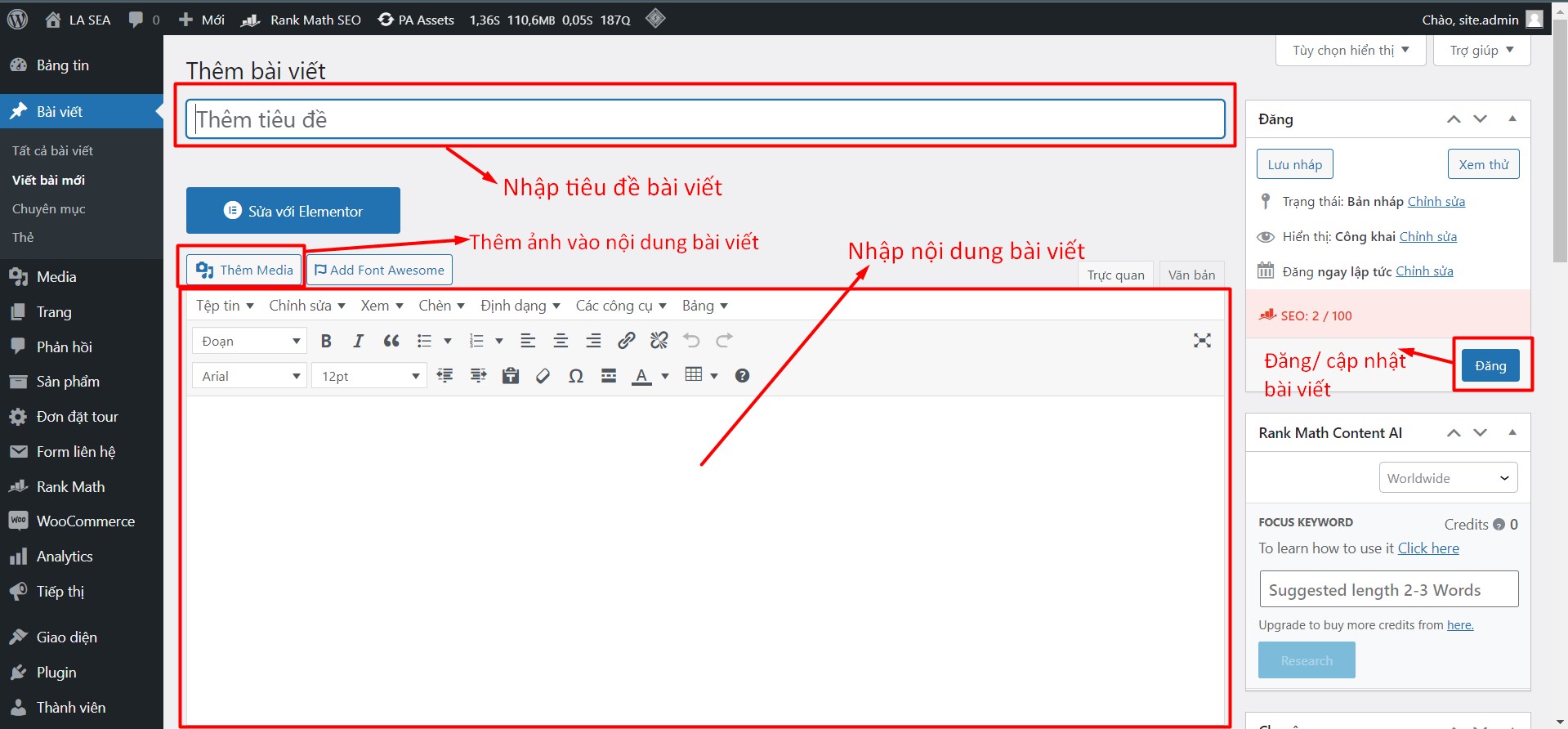Switch editor to Văn bản mode
Viewport: 1568px width, 729px height.
(1191, 275)
